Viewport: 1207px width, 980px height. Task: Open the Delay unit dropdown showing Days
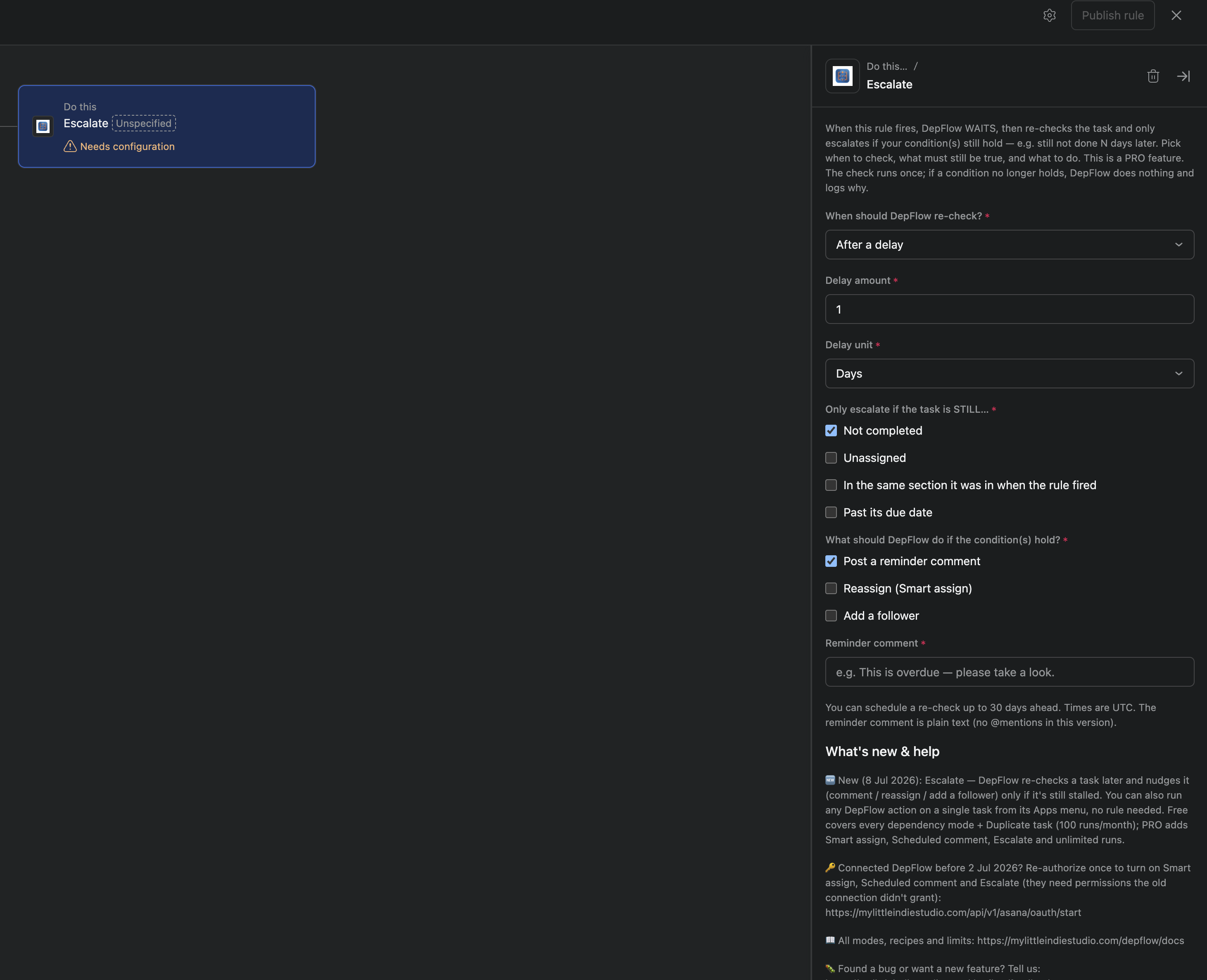click(x=1009, y=373)
